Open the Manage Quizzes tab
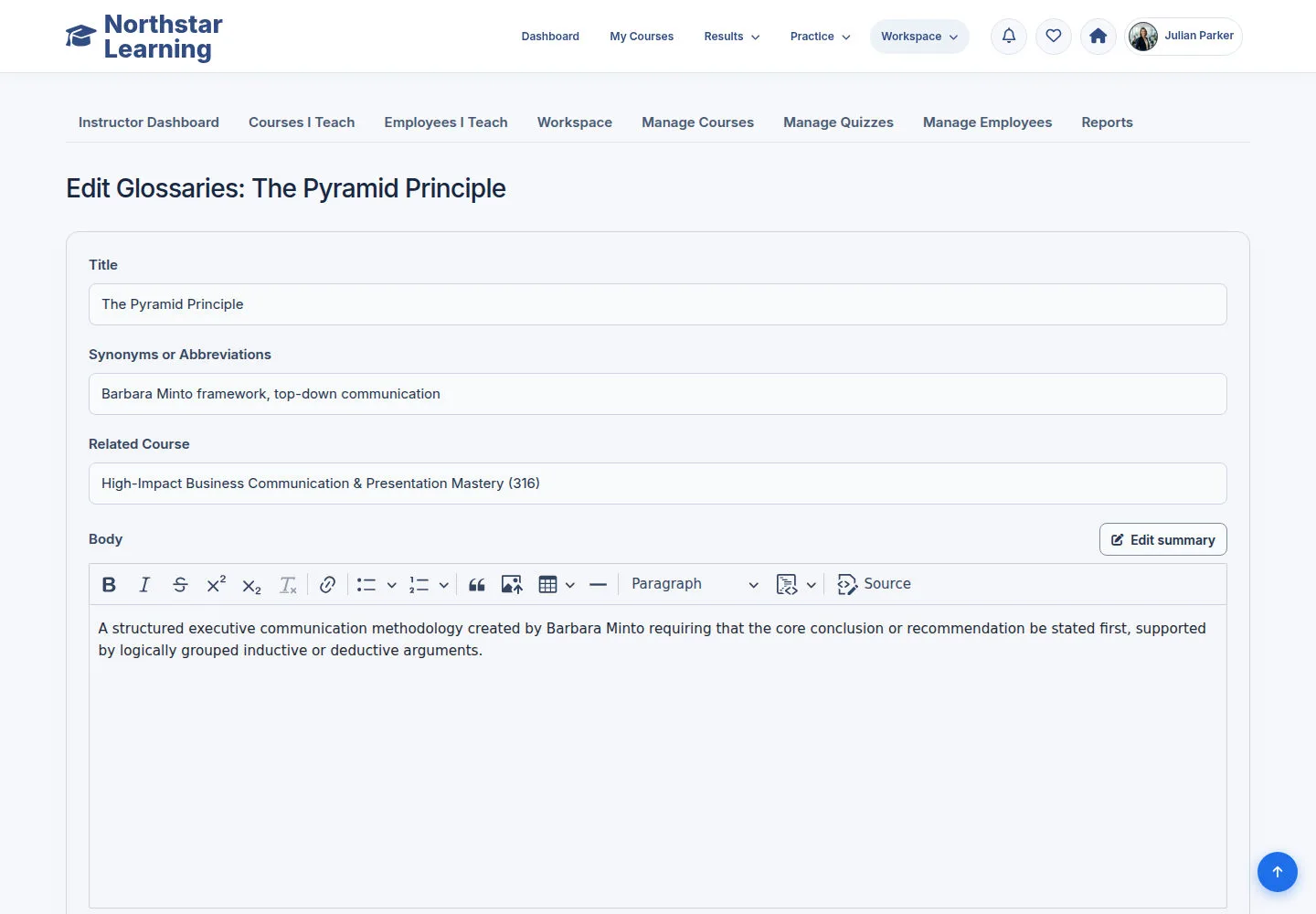Image resolution: width=1316 pixels, height=914 pixels. click(838, 122)
